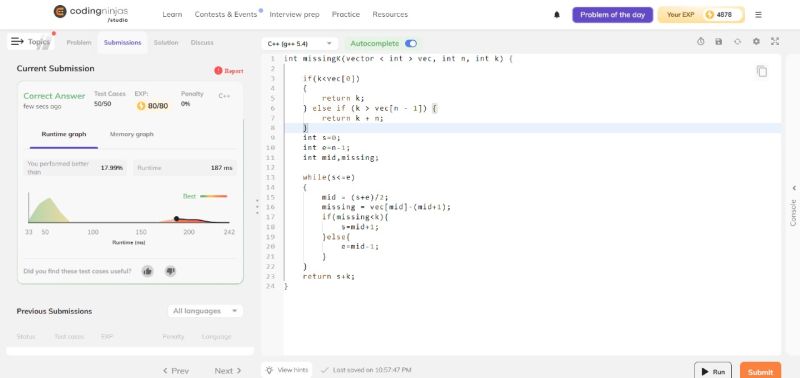Save code with the floppy disk icon
Viewport: 800px width, 378px height.
pos(719,42)
